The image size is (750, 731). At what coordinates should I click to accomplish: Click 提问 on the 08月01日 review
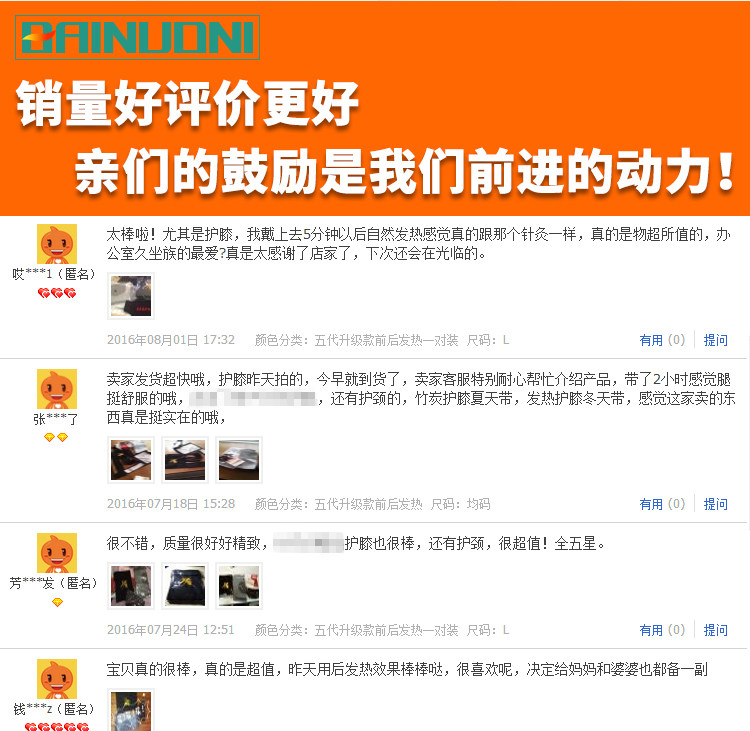[x=716, y=340]
